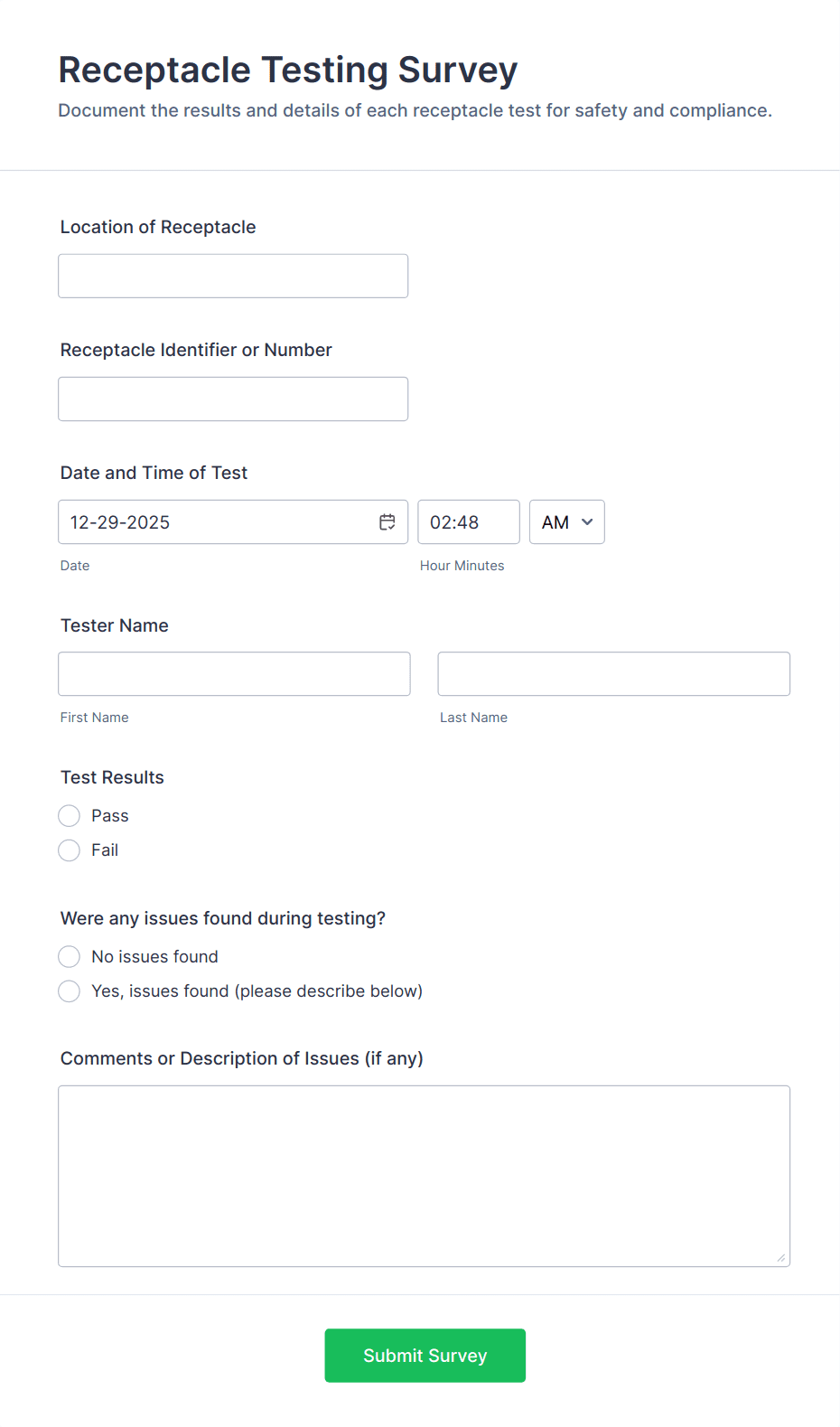Click the Comments or Description textarea

[x=424, y=1176]
